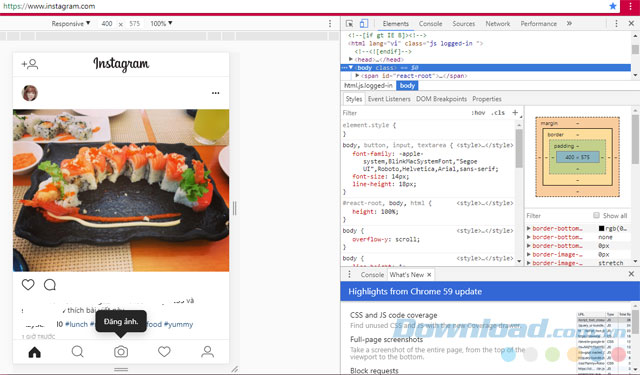Open the Properties subtab
The width and height of the screenshot is (640, 375).
[x=487, y=99]
